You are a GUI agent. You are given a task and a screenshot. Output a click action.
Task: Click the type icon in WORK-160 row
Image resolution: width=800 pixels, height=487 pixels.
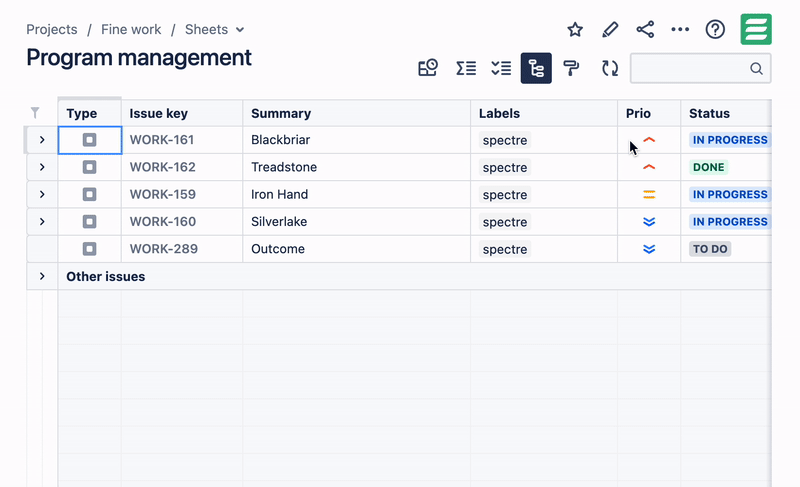[89, 222]
